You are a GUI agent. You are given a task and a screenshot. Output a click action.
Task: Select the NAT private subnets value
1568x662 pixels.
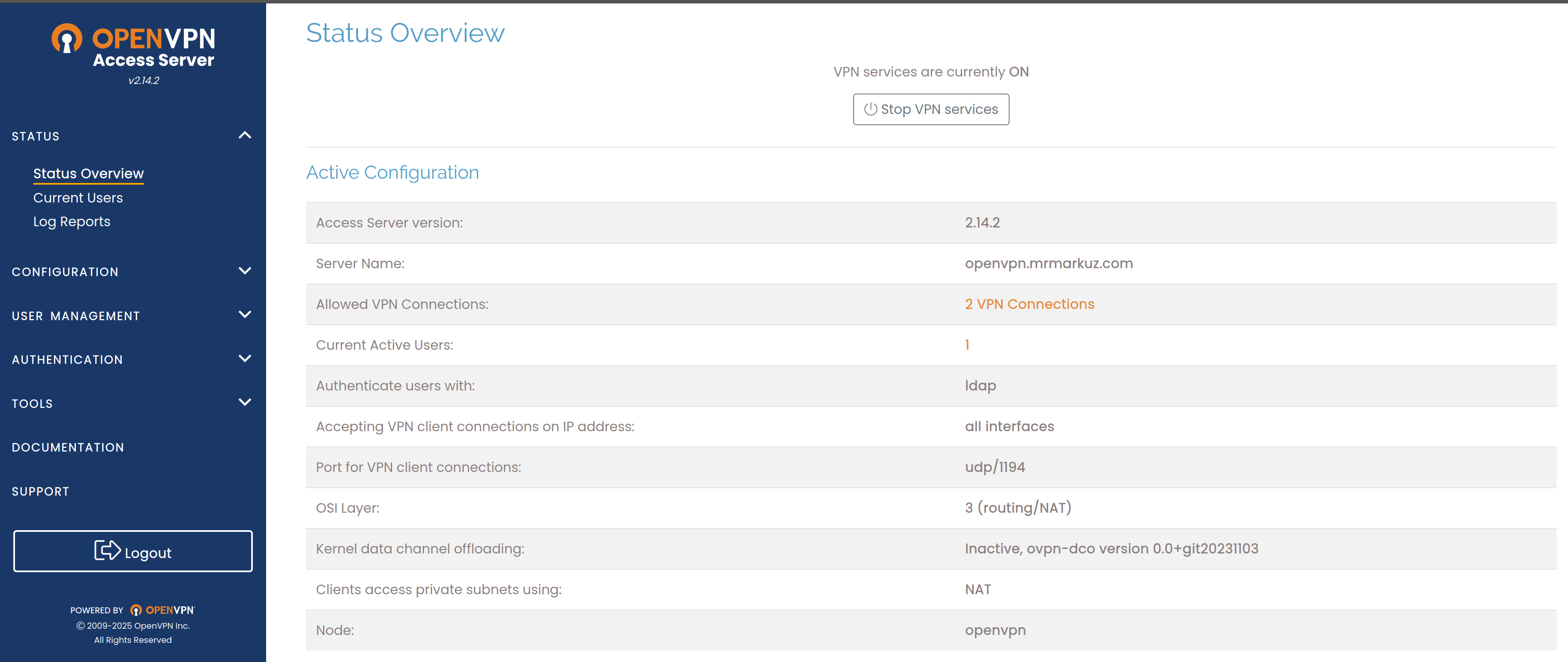pos(978,590)
